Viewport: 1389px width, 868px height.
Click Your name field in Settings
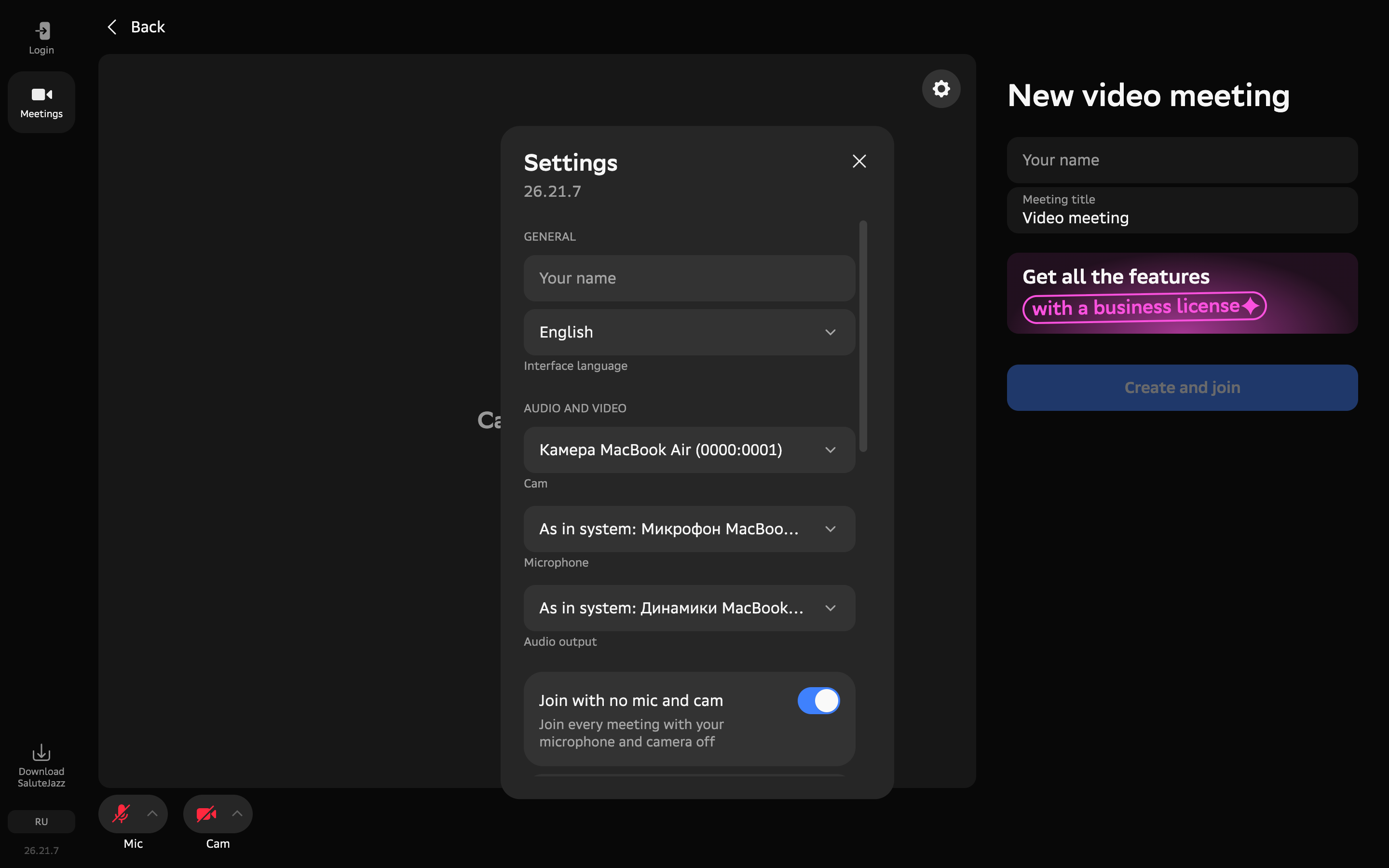[x=689, y=278]
